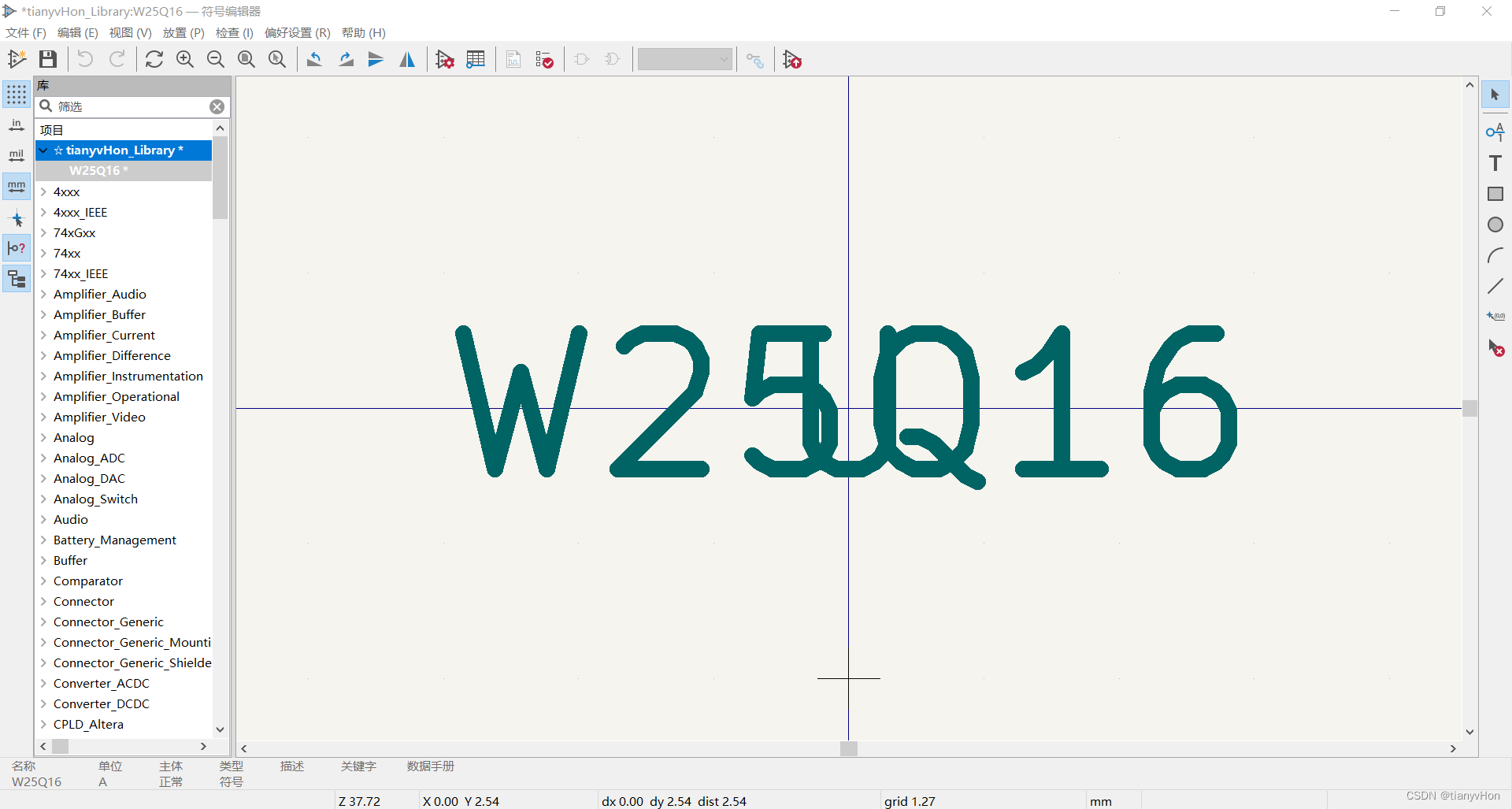The width and height of the screenshot is (1512, 809).
Task: Refresh the canvas view
Action: (x=154, y=59)
